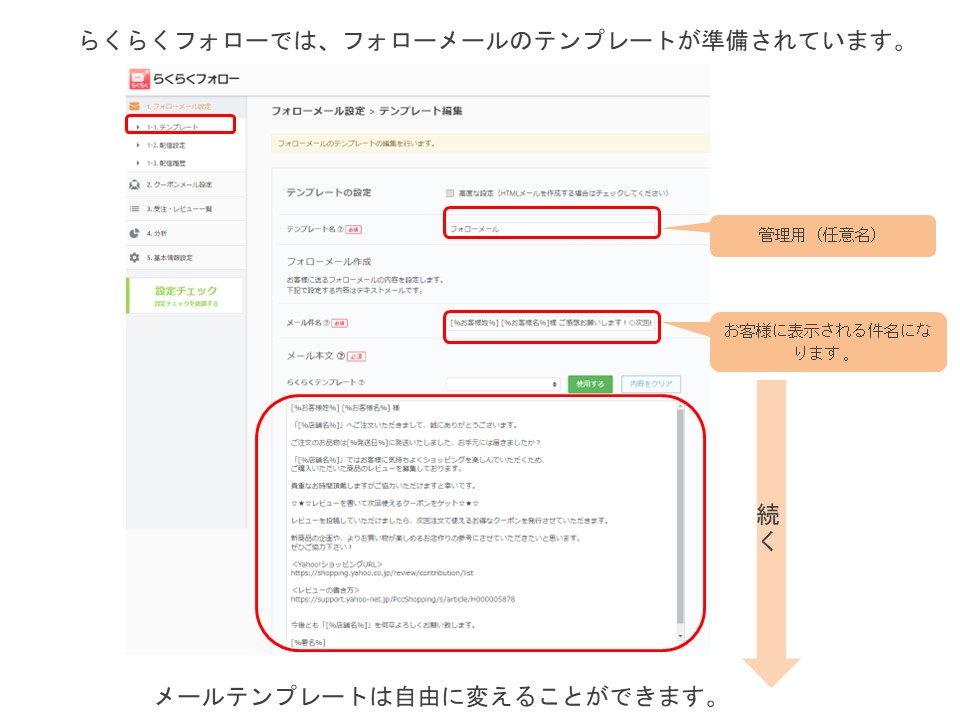The width and height of the screenshot is (960, 720).
Task: Click the mail body vertical scrollbar
Action: 680,516
